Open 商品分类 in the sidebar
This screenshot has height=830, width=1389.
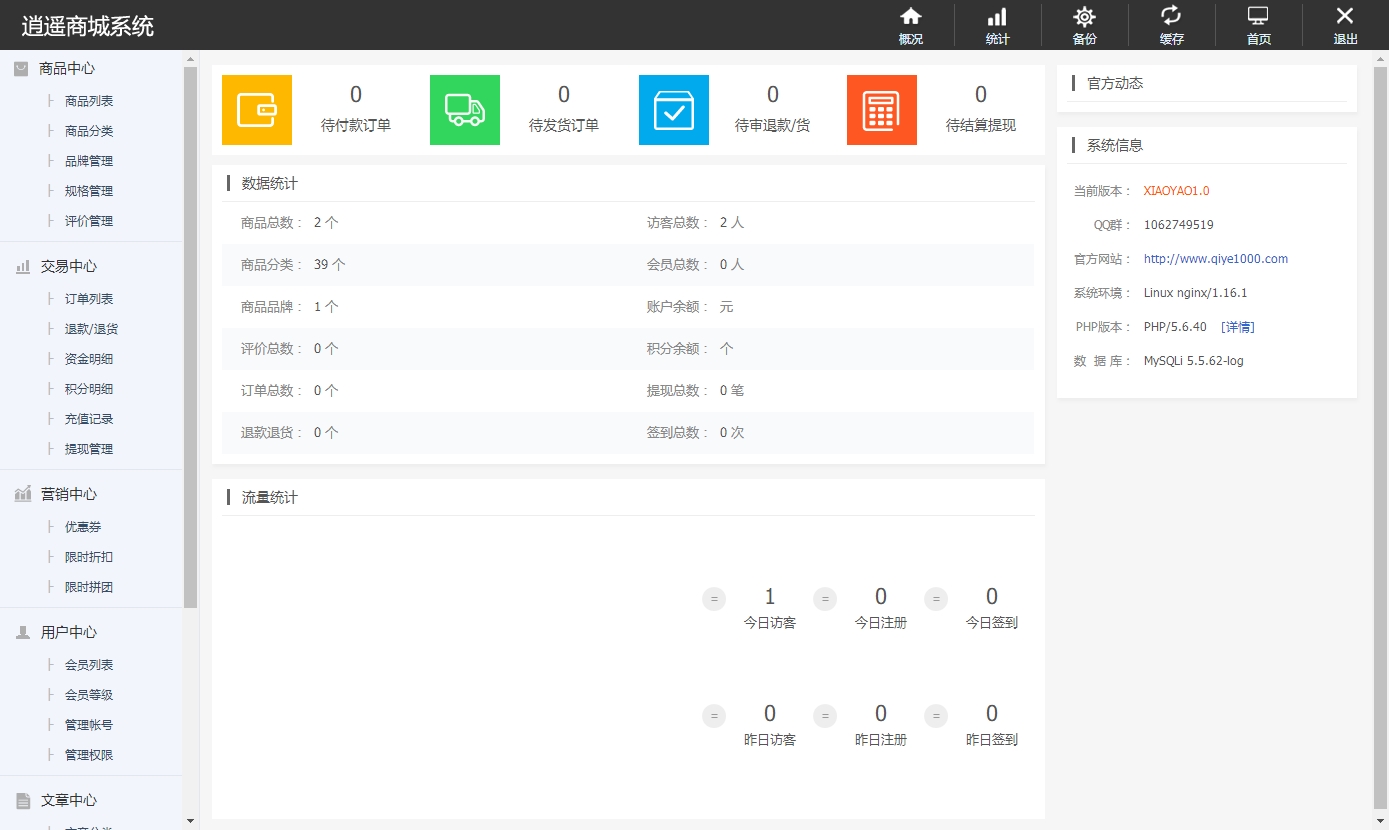[89, 131]
